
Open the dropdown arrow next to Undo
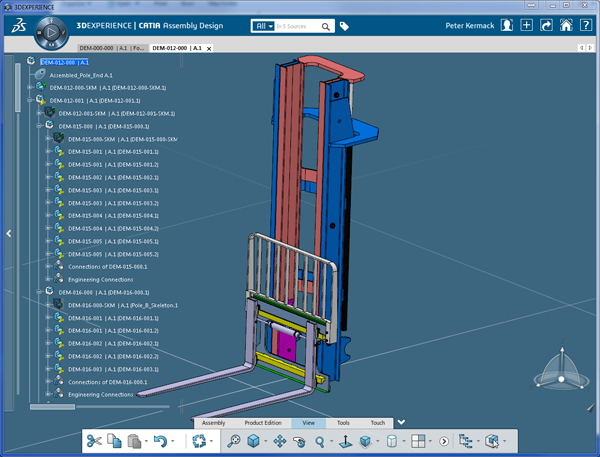tap(173, 441)
